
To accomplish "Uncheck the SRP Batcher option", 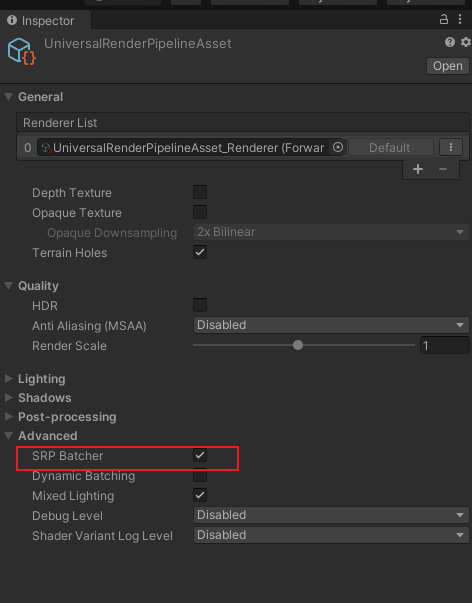I will coord(200,455).
